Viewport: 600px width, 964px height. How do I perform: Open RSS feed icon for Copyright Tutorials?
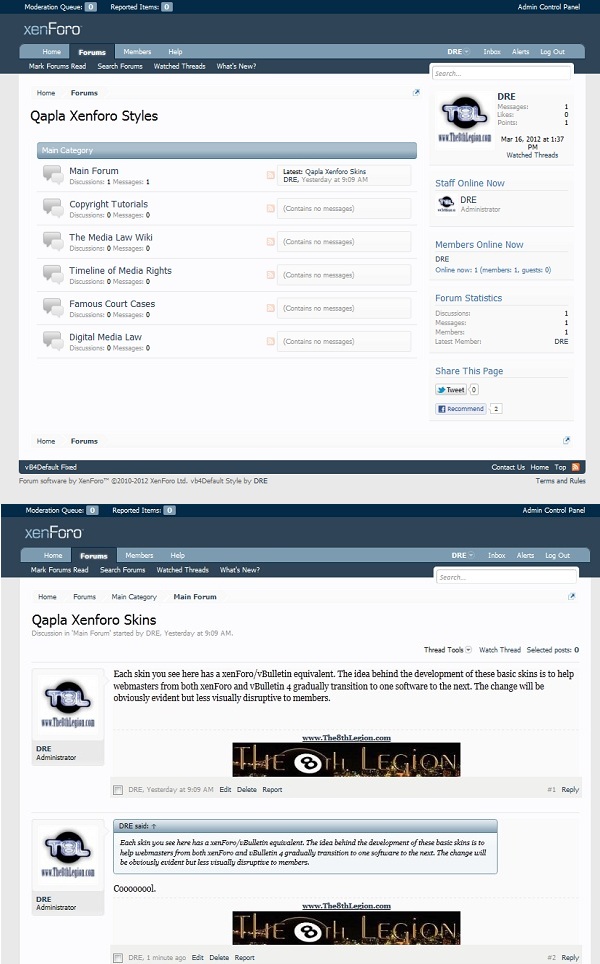tap(270, 209)
